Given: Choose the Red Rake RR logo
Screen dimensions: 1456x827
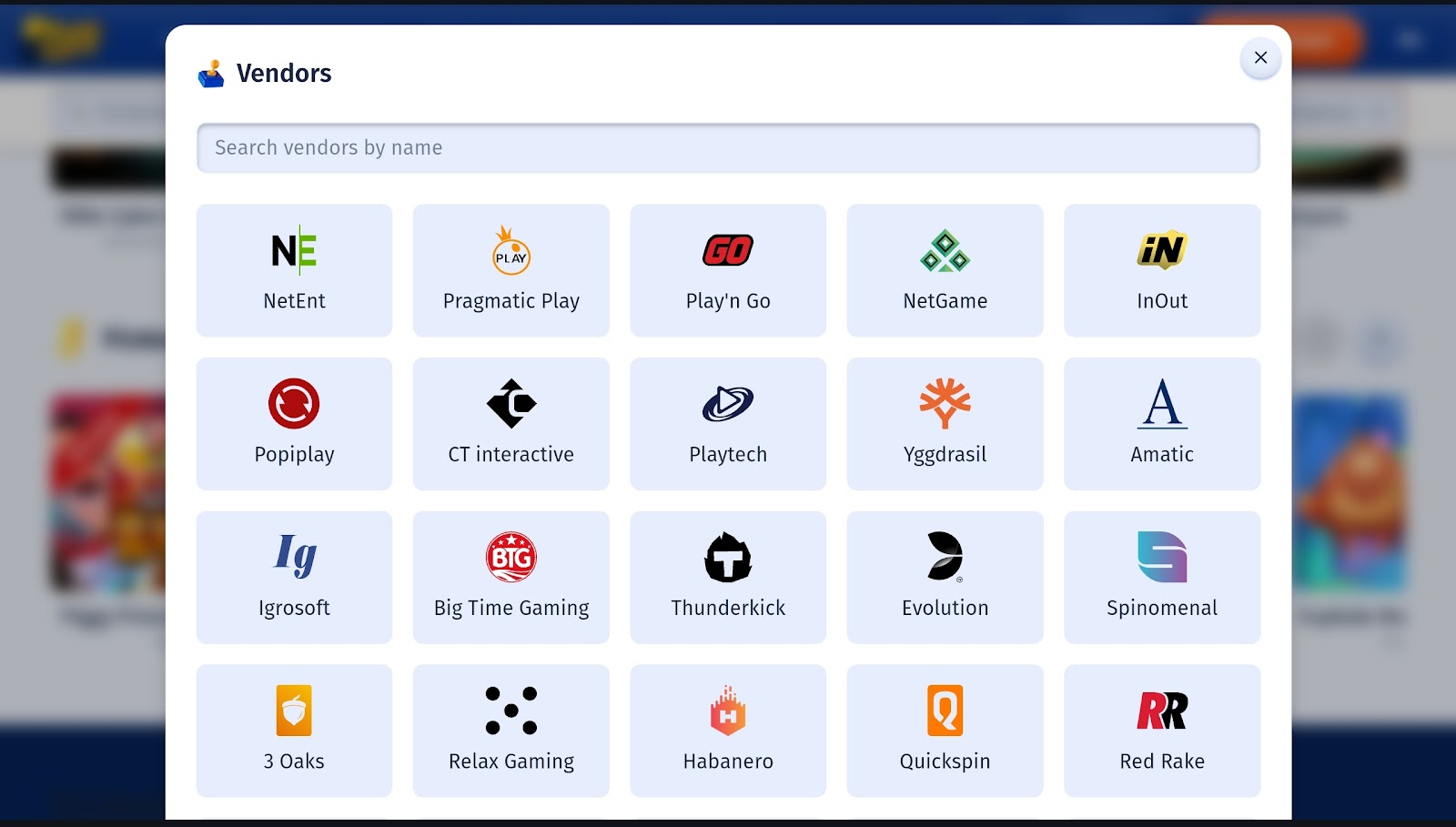Looking at the screenshot, I should point(1162,711).
